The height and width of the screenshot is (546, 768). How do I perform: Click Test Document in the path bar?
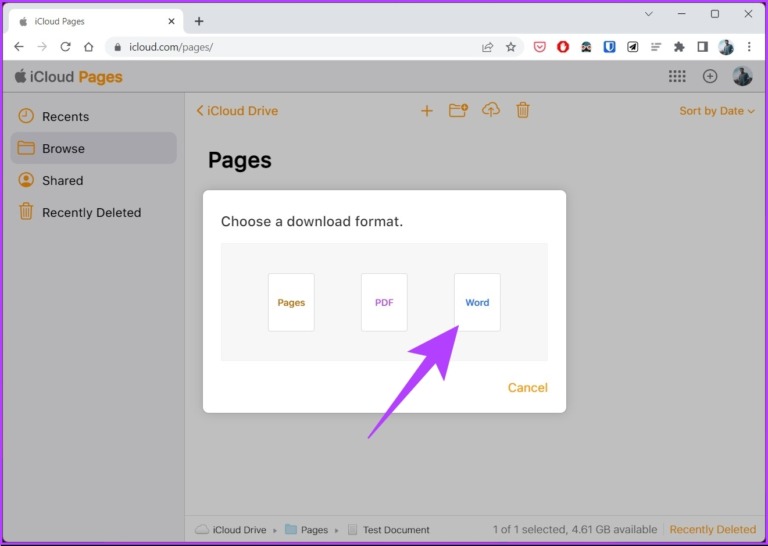point(388,529)
